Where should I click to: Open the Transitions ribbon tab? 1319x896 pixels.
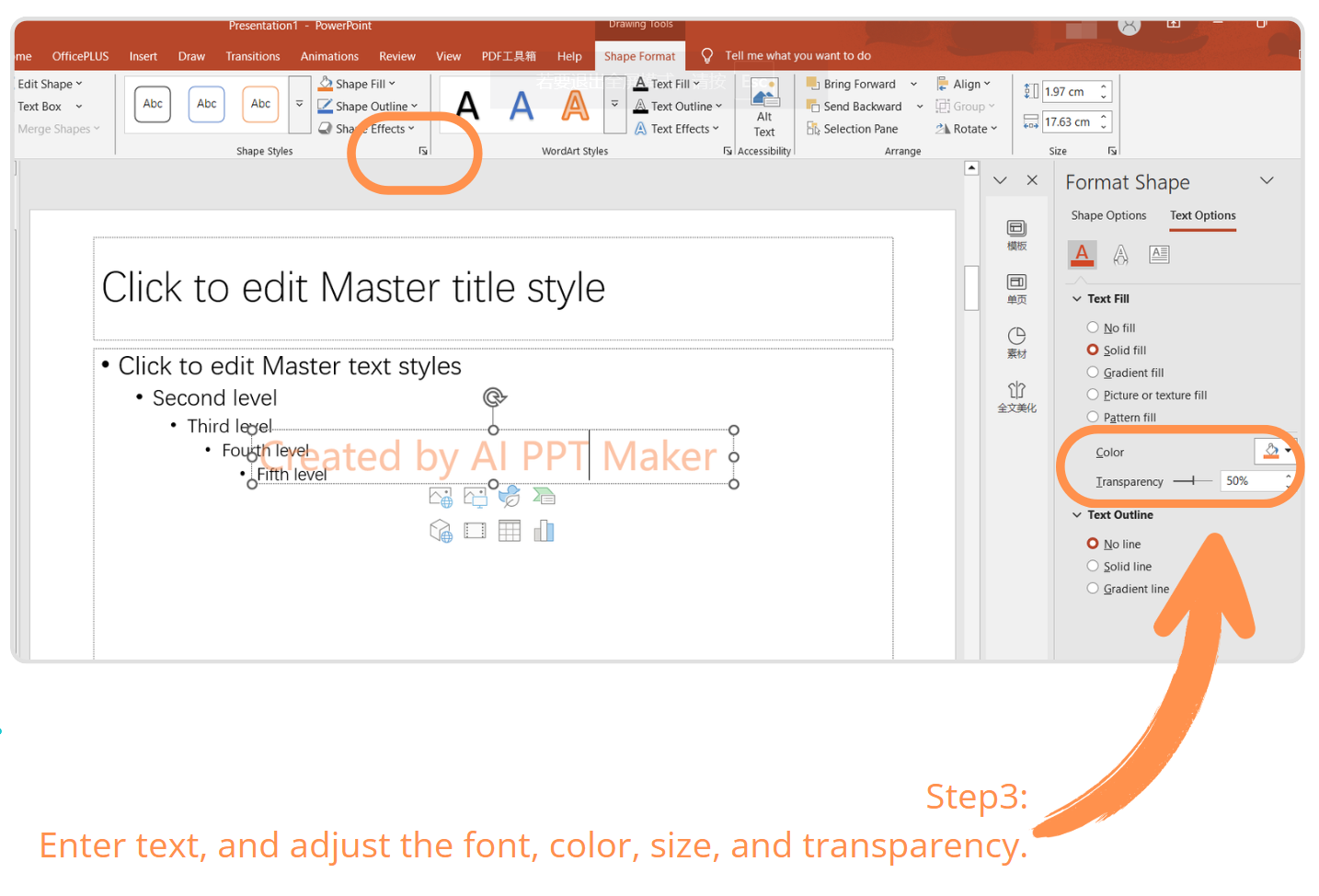[253, 56]
